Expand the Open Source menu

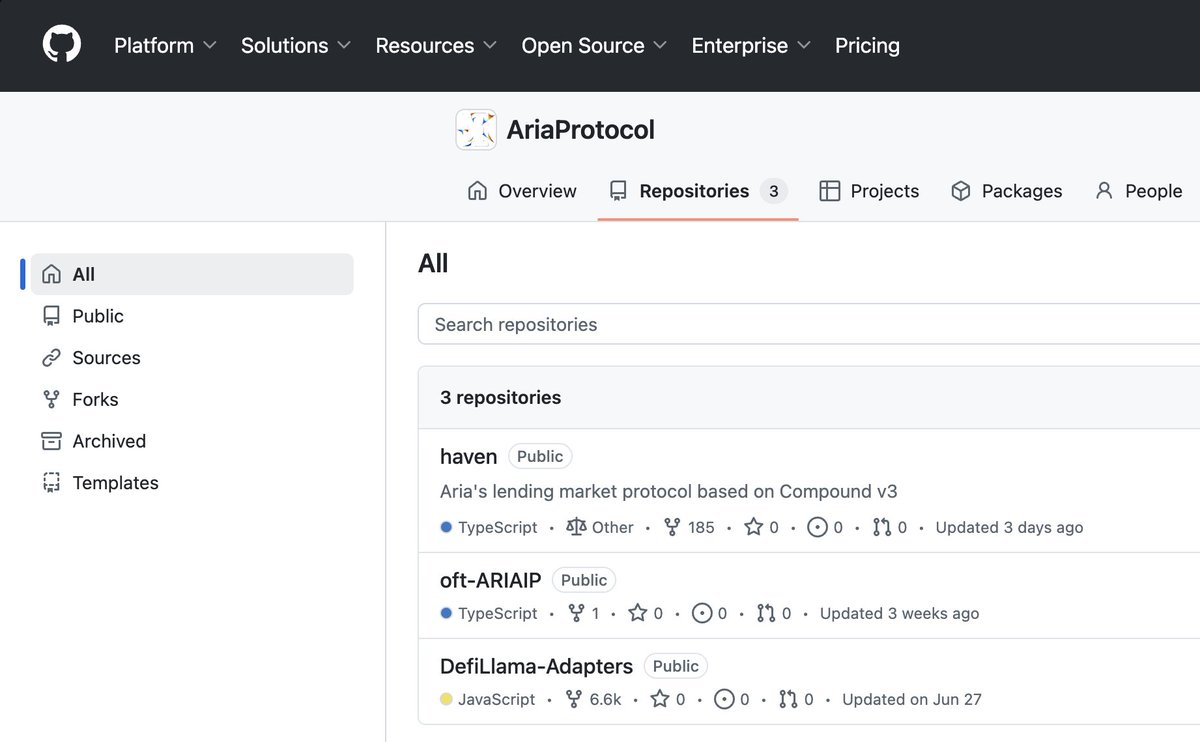coord(594,45)
